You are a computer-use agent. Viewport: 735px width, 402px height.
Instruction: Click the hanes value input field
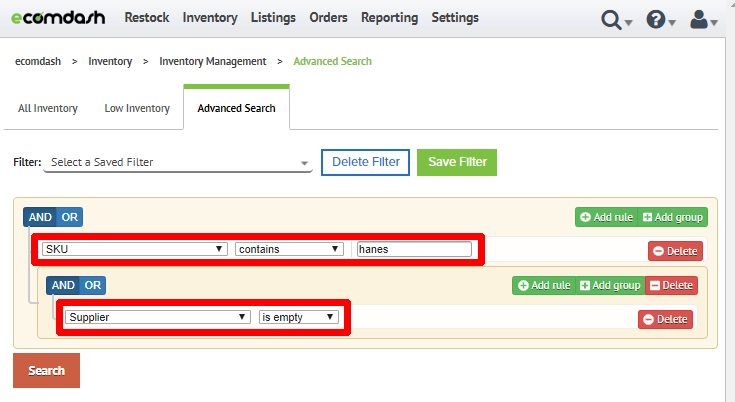point(414,249)
